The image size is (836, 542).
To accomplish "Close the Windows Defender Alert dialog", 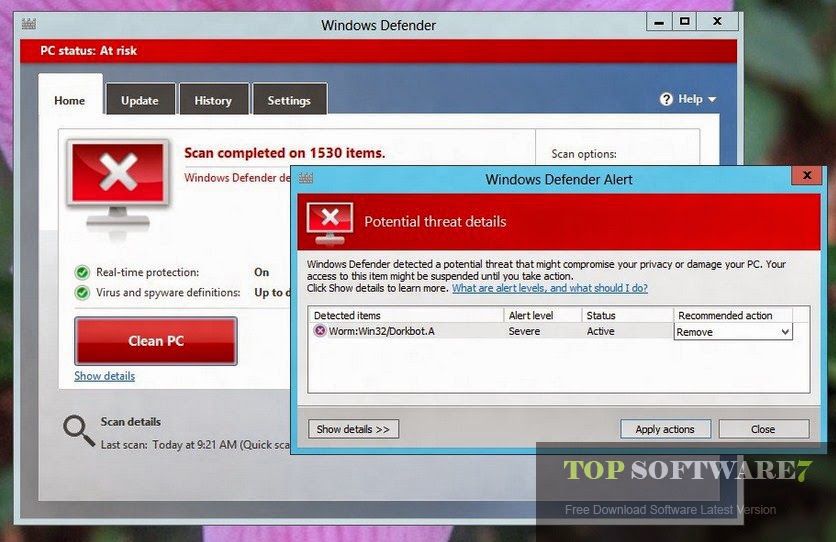I will click(x=807, y=175).
